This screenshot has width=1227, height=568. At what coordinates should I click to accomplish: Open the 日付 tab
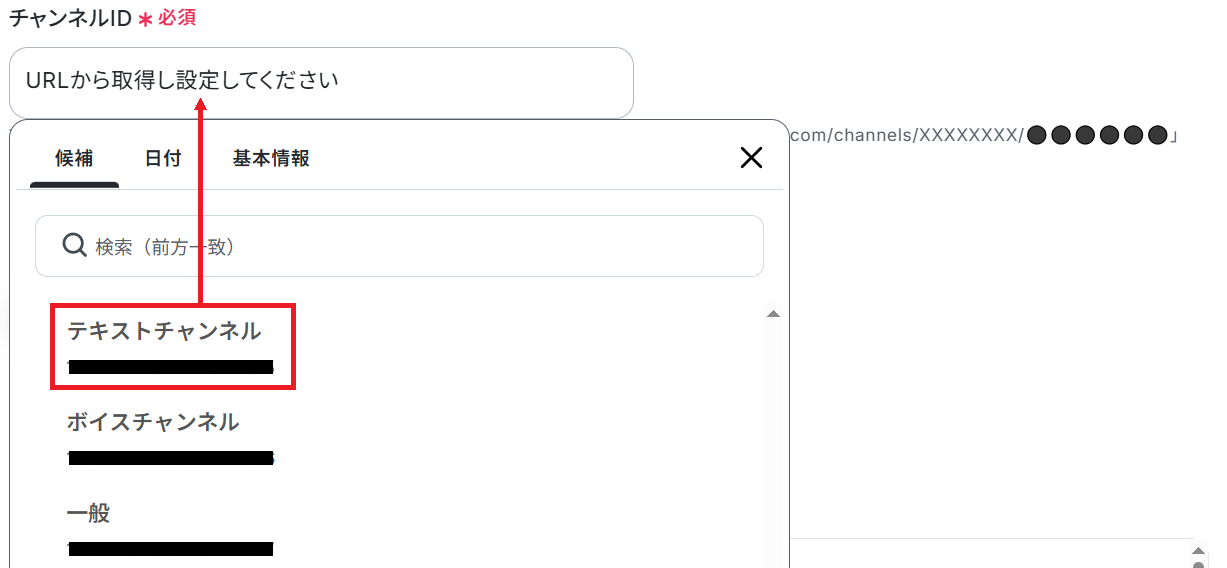(163, 158)
